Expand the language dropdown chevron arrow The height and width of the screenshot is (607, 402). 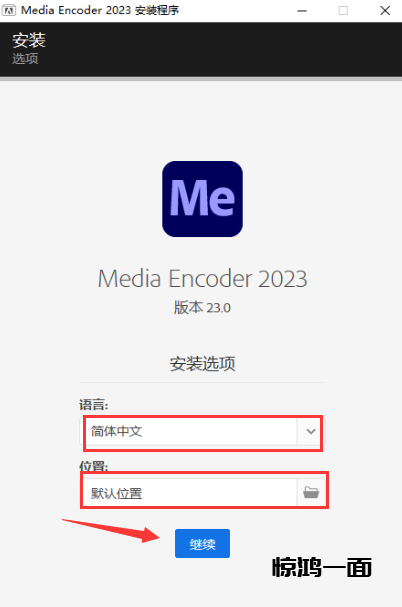(x=311, y=431)
